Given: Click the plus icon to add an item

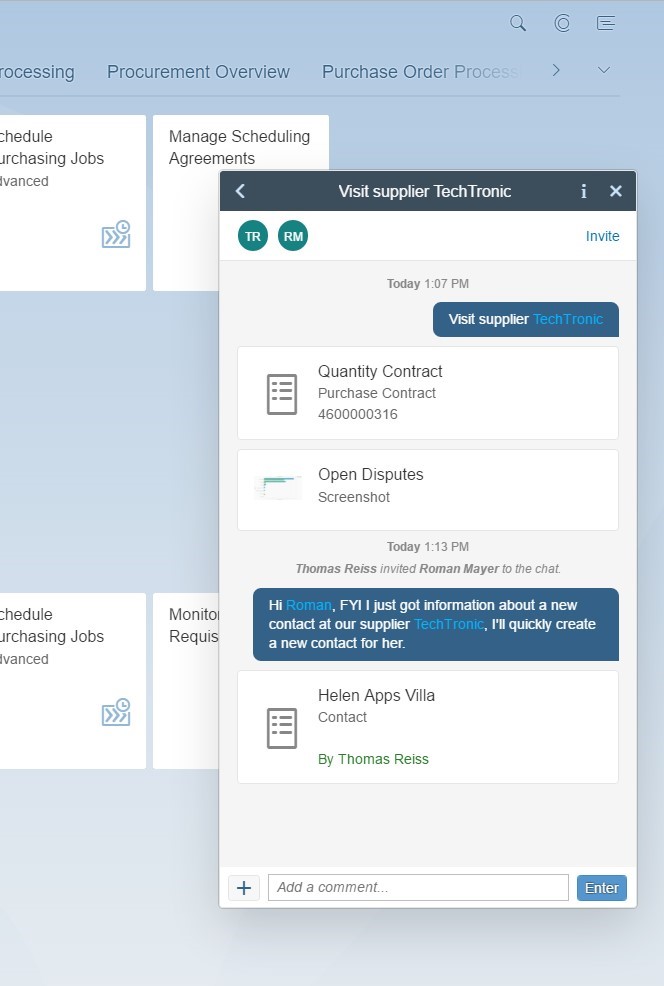Looking at the screenshot, I should click(x=244, y=887).
